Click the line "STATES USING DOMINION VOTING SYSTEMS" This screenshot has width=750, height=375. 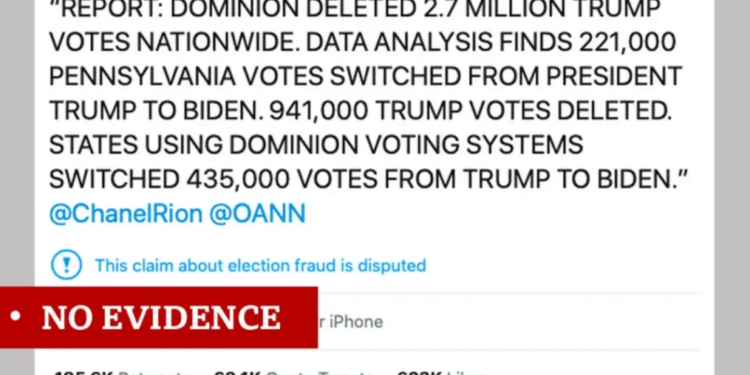tap(316, 145)
